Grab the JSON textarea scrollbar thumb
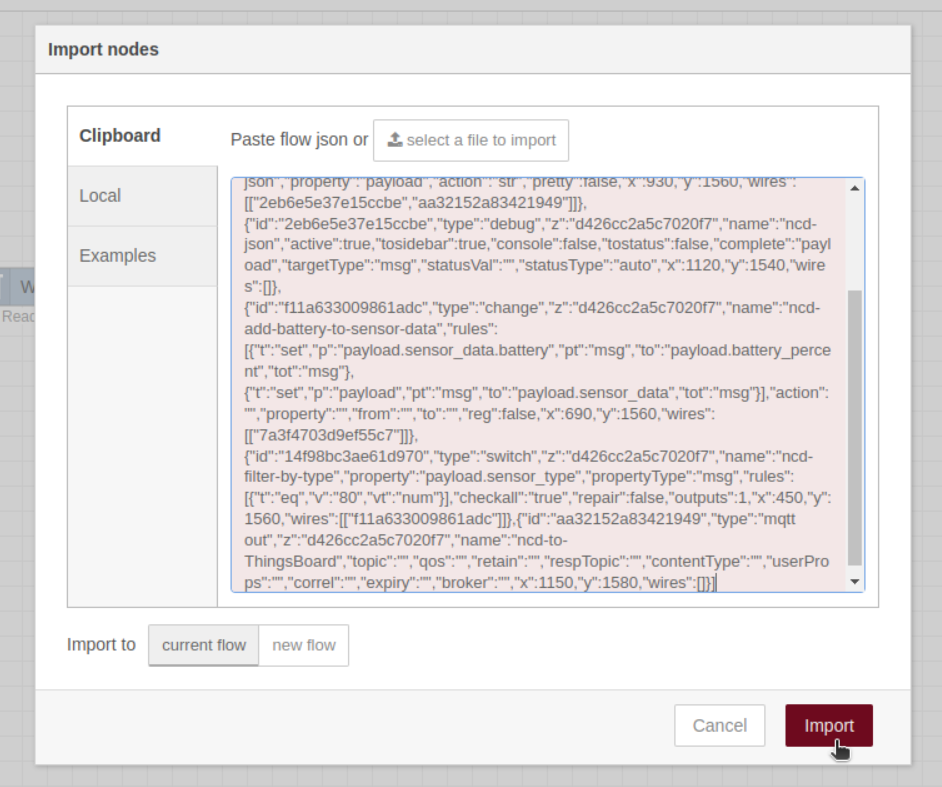 pyautogui.click(x=855, y=430)
